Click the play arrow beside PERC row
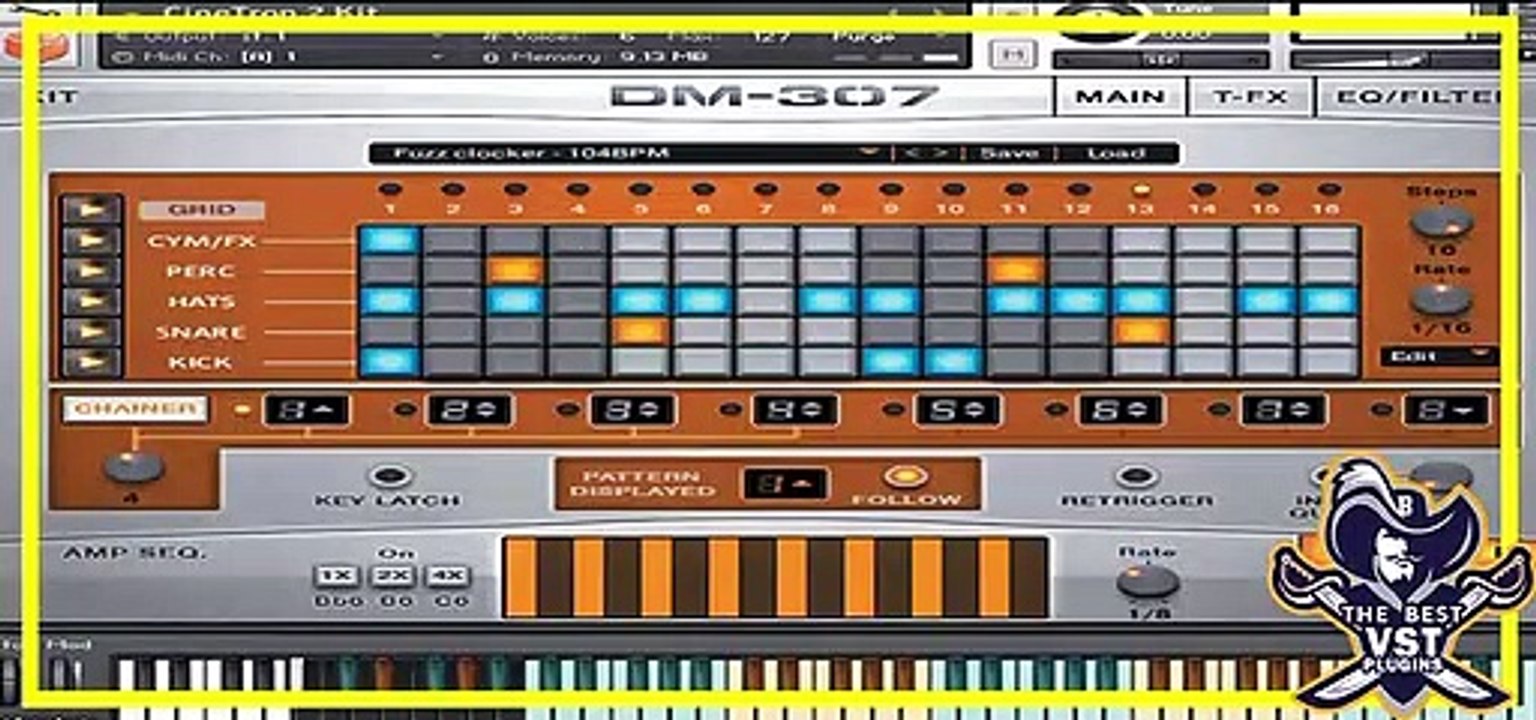The width and height of the screenshot is (1536, 720). pyautogui.click(x=91, y=270)
